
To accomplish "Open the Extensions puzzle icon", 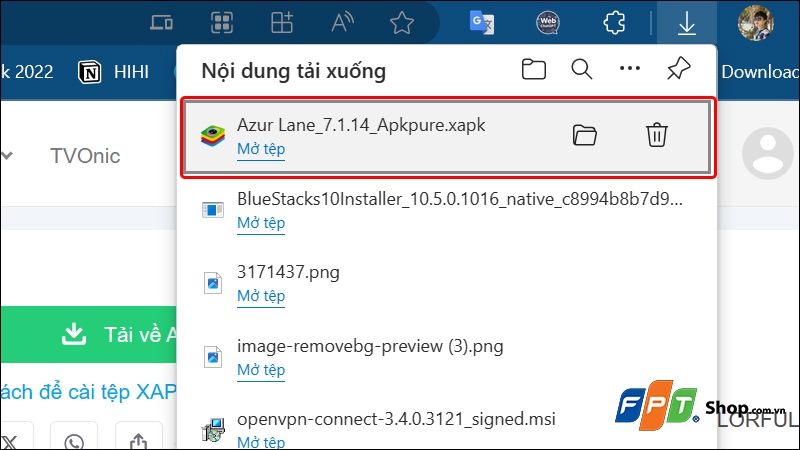I will pyautogui.click(x=614, y=23).
